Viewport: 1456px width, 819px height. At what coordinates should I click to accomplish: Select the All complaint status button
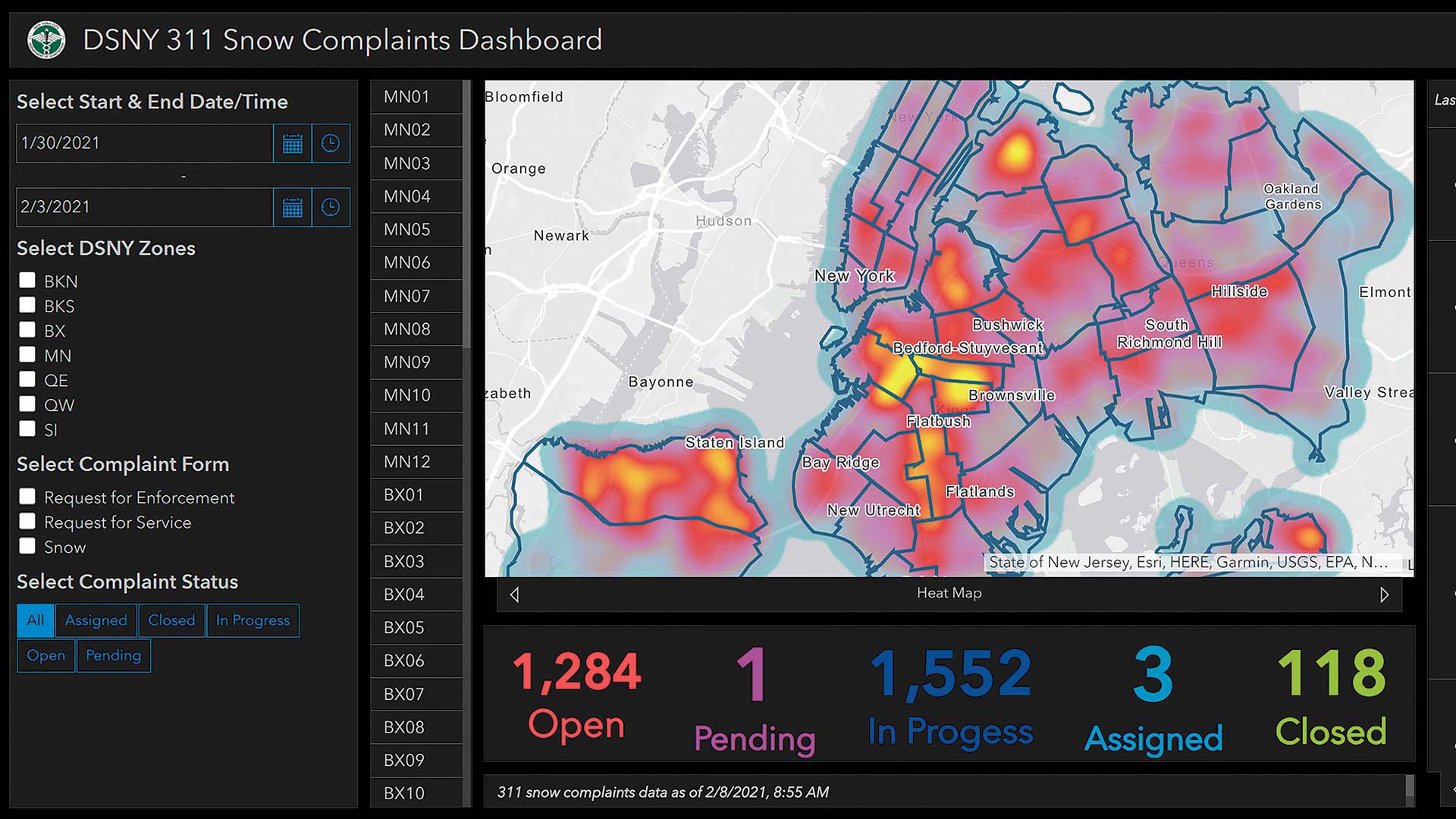[x=35, y=620]
